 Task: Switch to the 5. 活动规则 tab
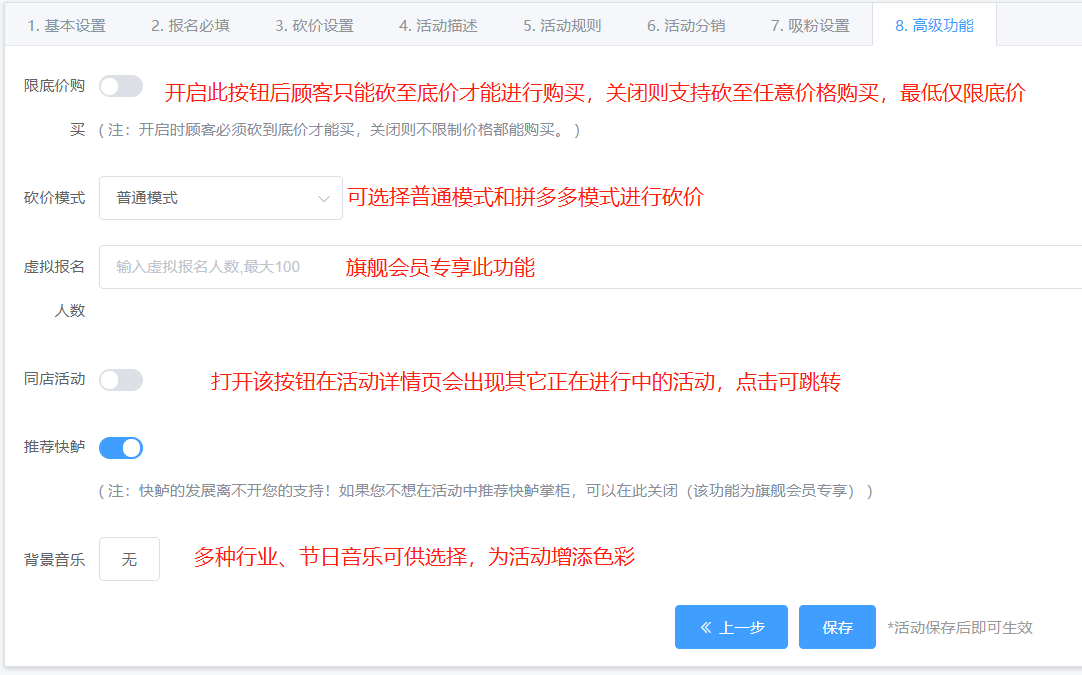[562, 26]
